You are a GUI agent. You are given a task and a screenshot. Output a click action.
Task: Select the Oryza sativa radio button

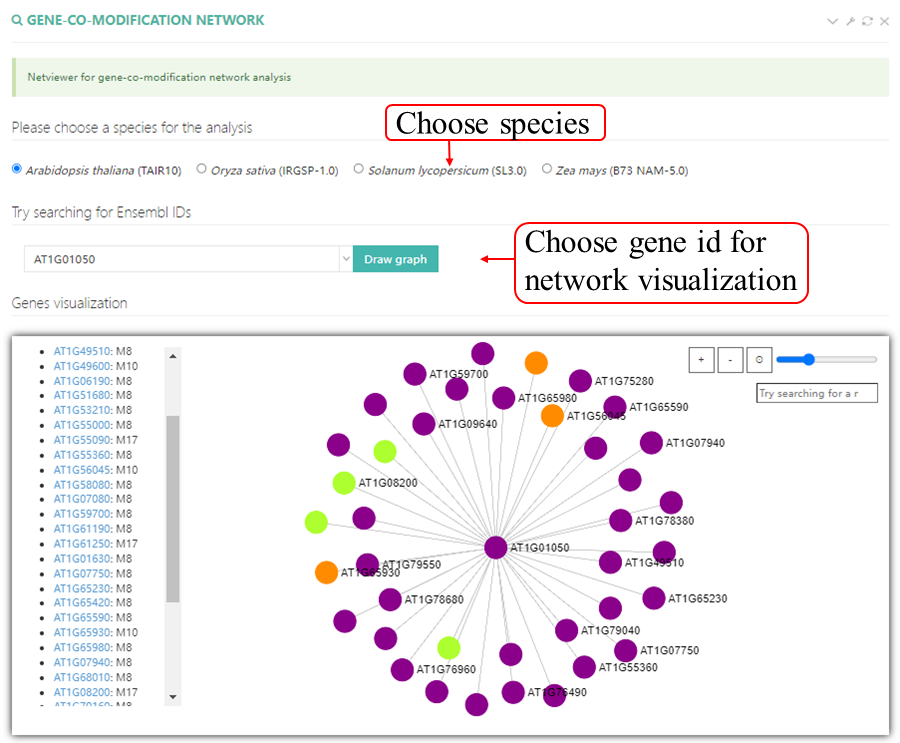click(202, 169)
